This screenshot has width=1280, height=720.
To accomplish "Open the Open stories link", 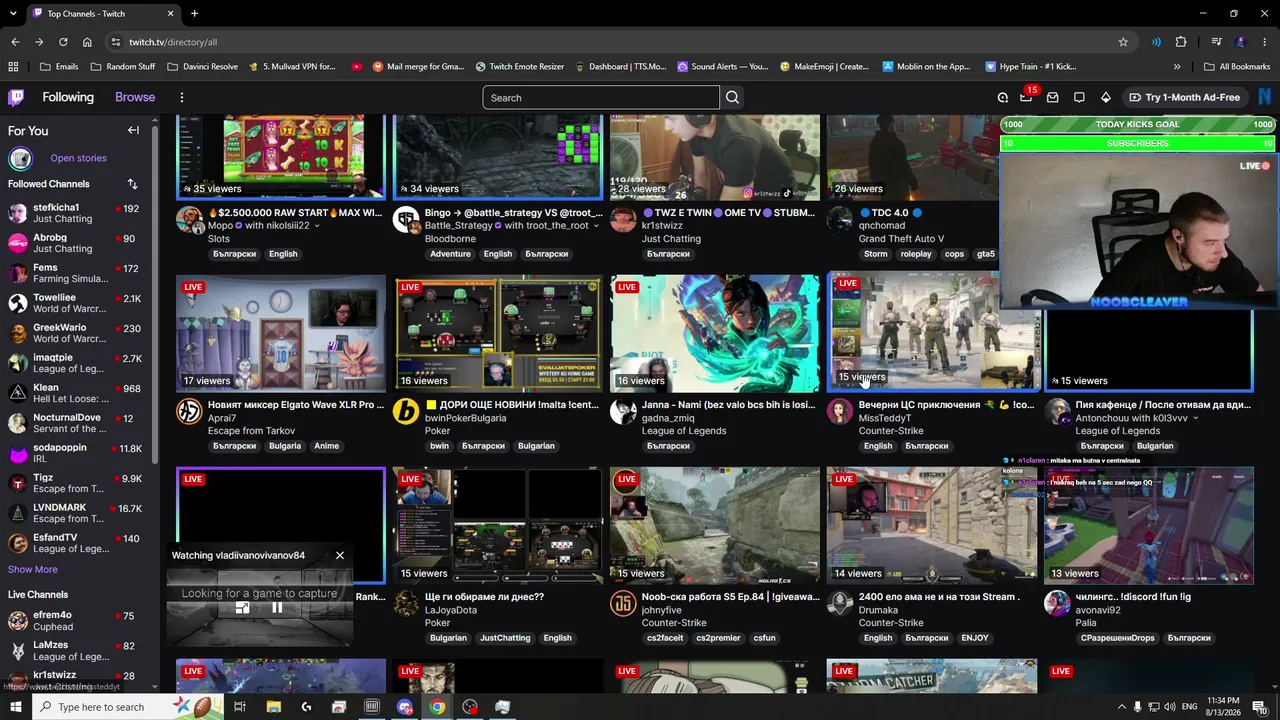I will 78,158.
